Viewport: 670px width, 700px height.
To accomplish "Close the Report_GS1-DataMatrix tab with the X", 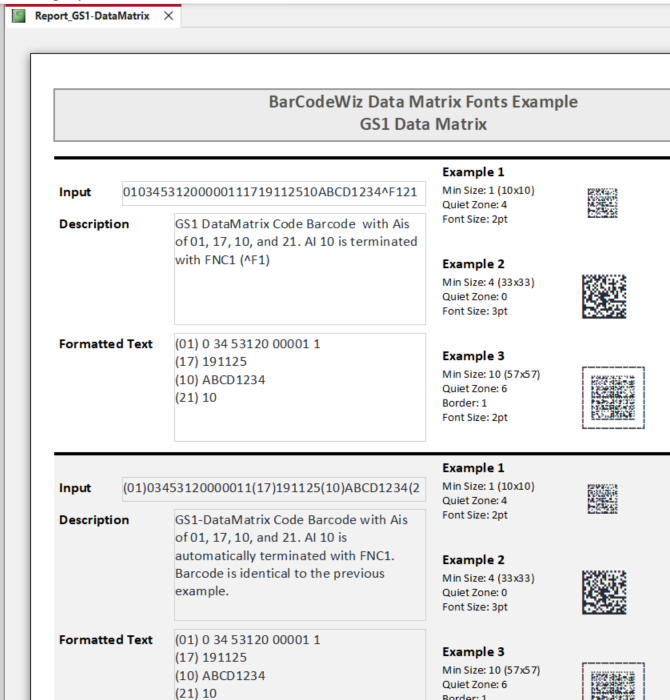I will tap(168, 16).
